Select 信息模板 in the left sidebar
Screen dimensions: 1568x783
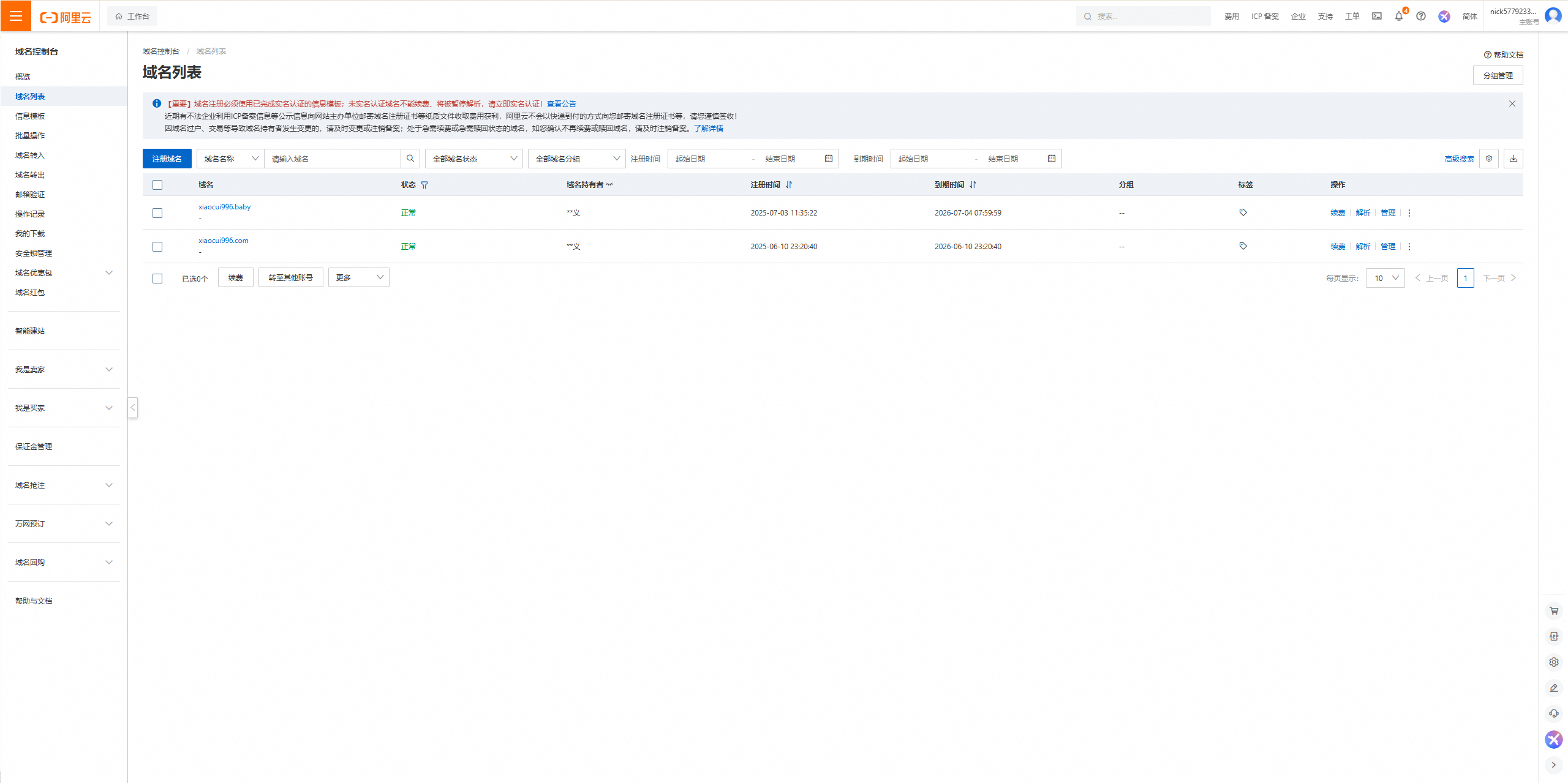click(x=29, y=116)
